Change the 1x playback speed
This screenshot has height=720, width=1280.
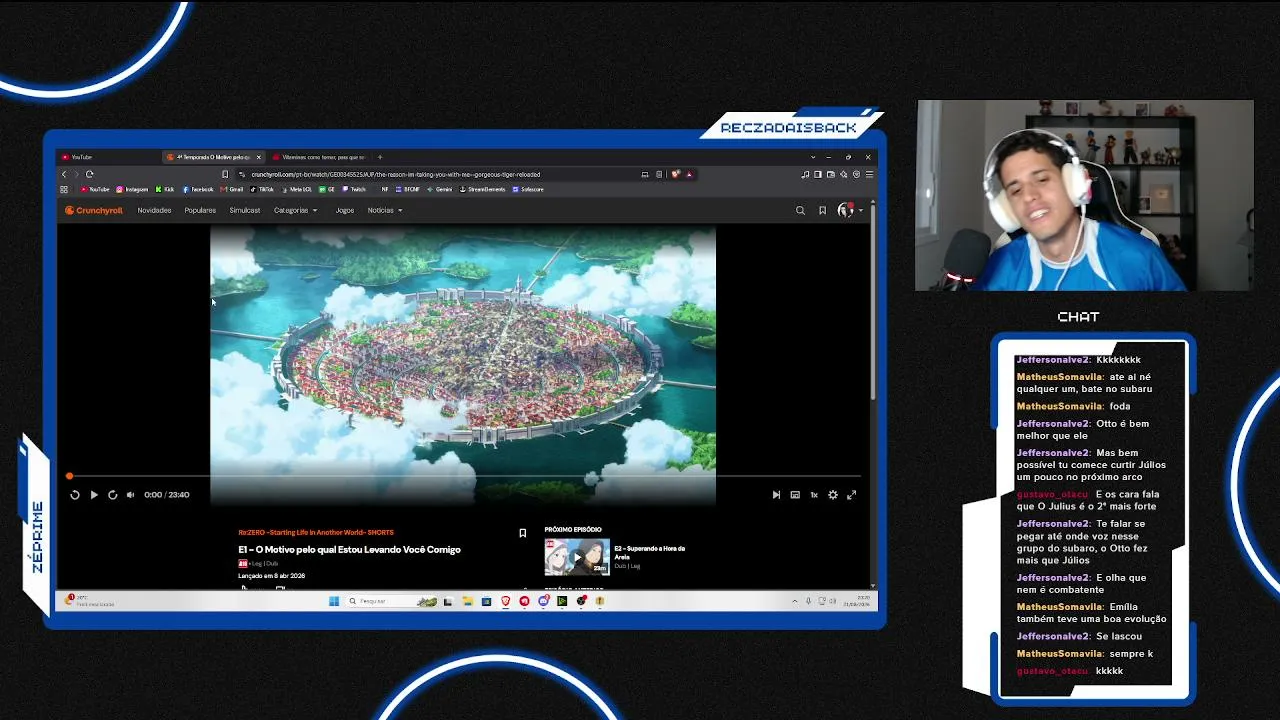click(814, 495)
